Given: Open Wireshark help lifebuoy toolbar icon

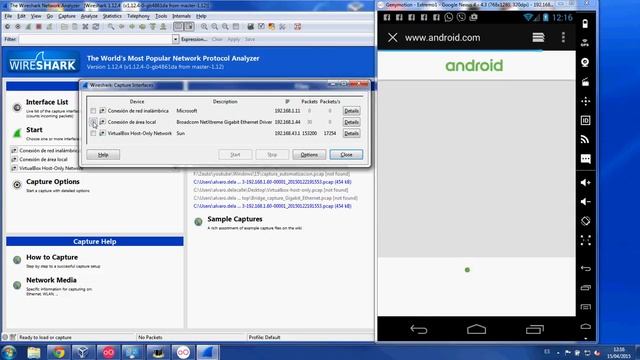Looking at the screenshot, I should [298, 27].
